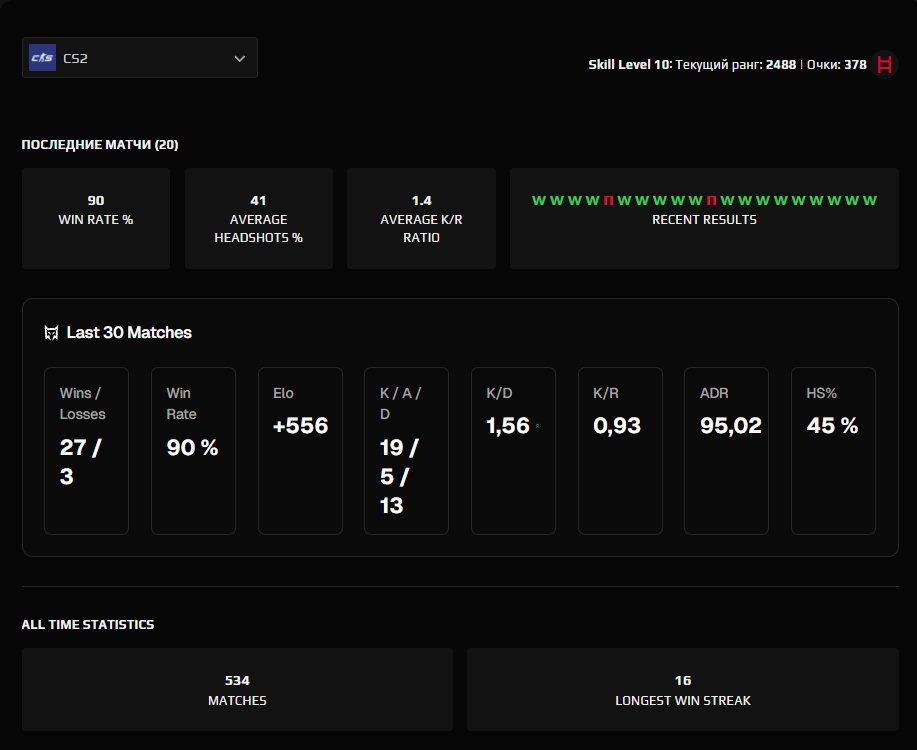This screenshot has height=750, width=917.
Task: Open the Win Rate % card showing 90
Action: [x=96, y=218]
